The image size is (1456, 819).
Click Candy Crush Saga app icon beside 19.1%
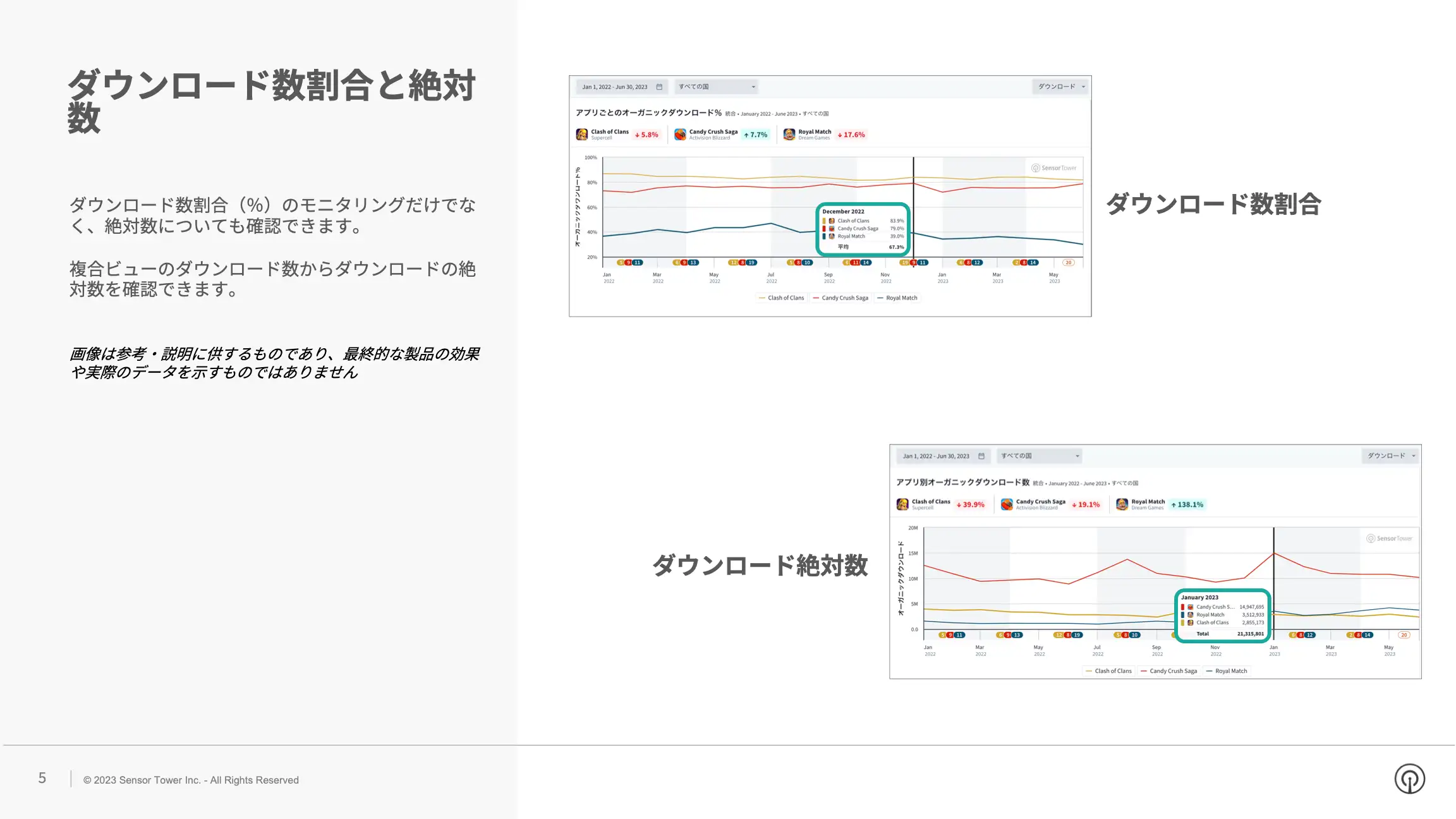[x=1007, y=504]
